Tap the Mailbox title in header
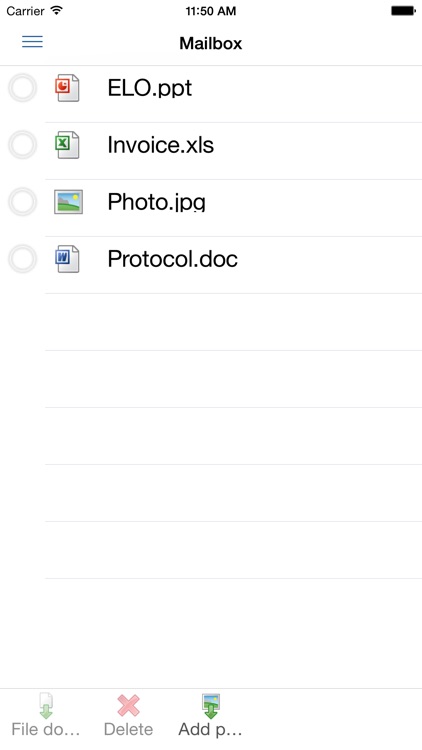The image size is (422, 750). pos(211,43)
